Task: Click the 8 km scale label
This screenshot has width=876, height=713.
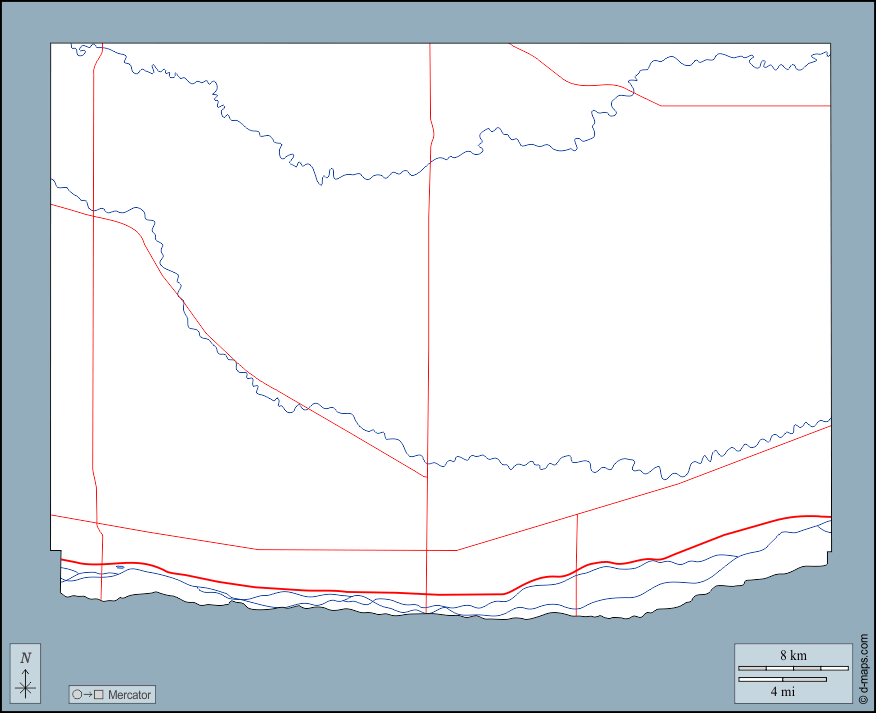Action: pos(793,656)
